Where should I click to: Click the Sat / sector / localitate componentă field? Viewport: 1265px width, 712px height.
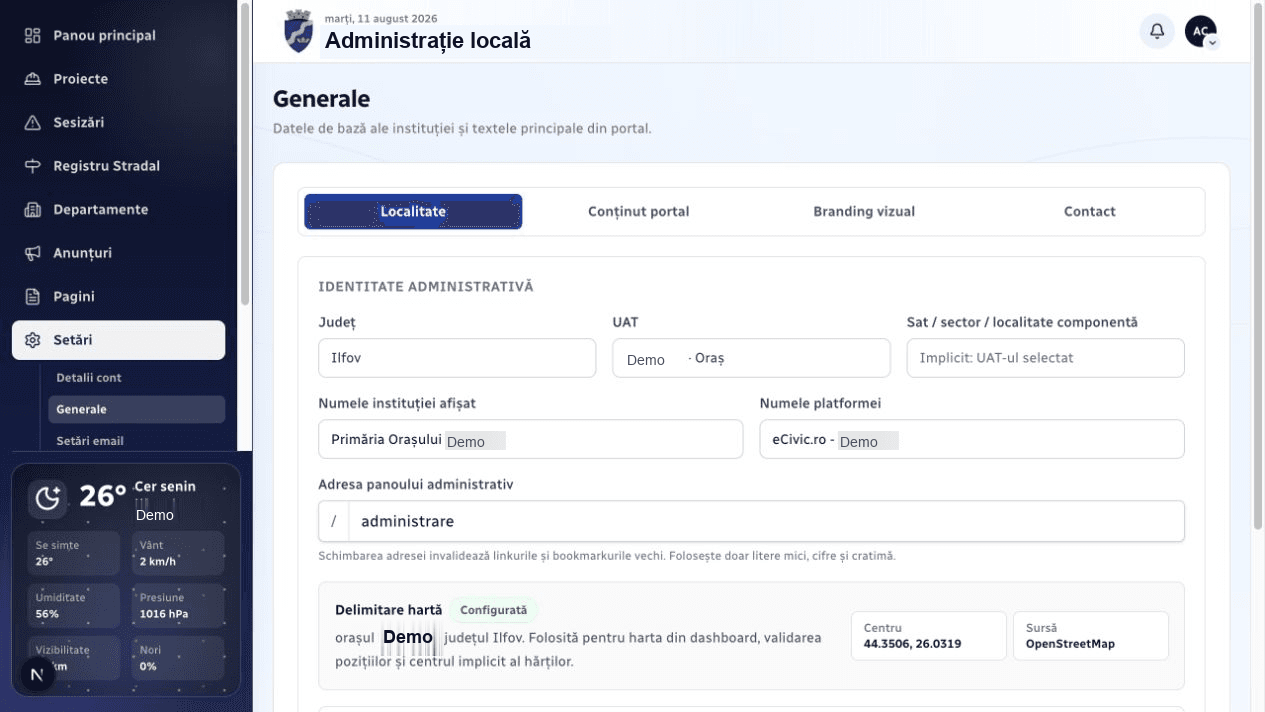point(1045,358)
